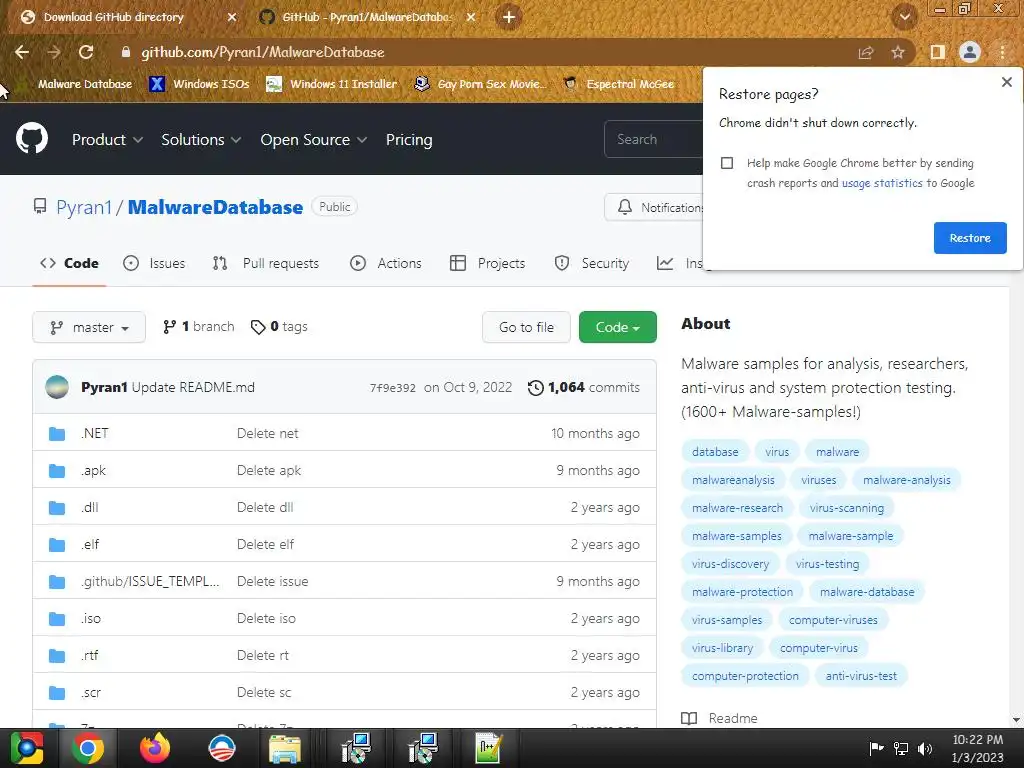The height and width of the screenshot is (768, 1024).
Task: Open the Pull requests tab
Action: pos(266,263)
